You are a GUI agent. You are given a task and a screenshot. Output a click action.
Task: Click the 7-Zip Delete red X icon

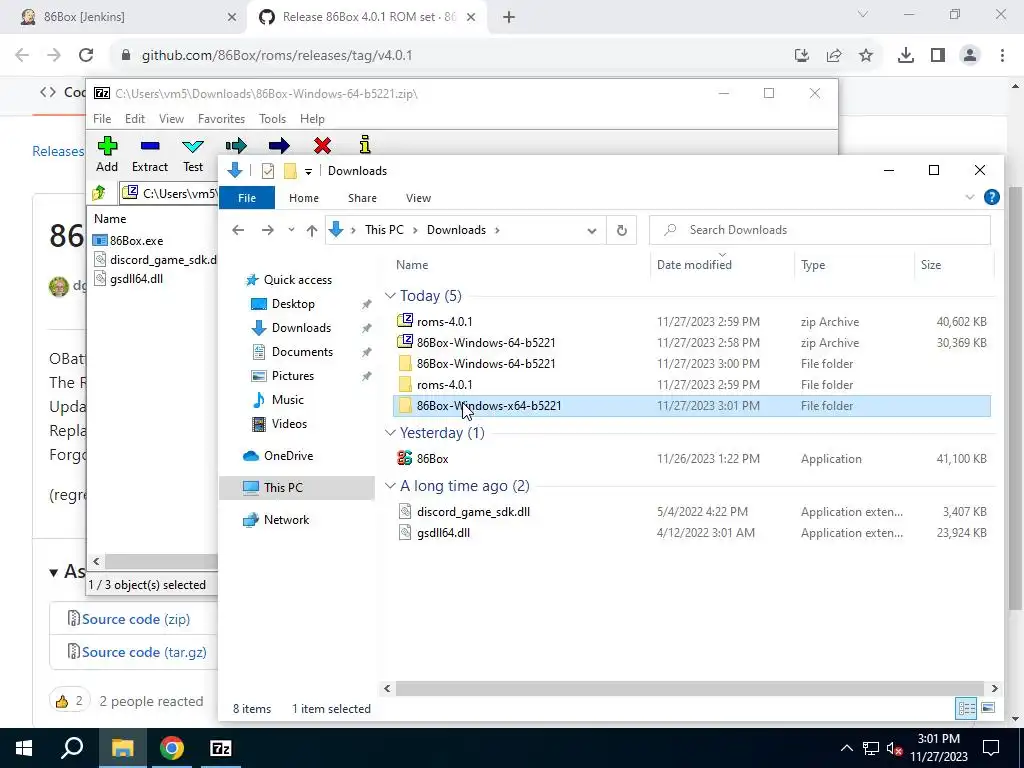tap(322, 145)
